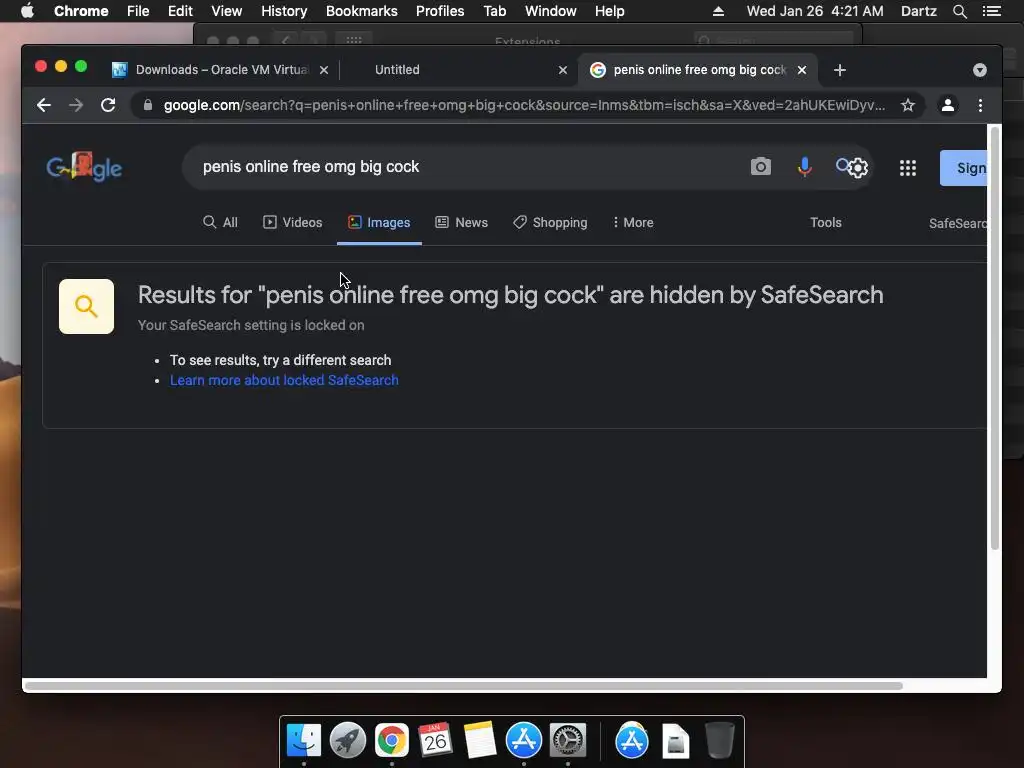This screenshot has width=1024, height=768.
Task: Go back with the browser back arrow
Action: click(x=44, y=105)
